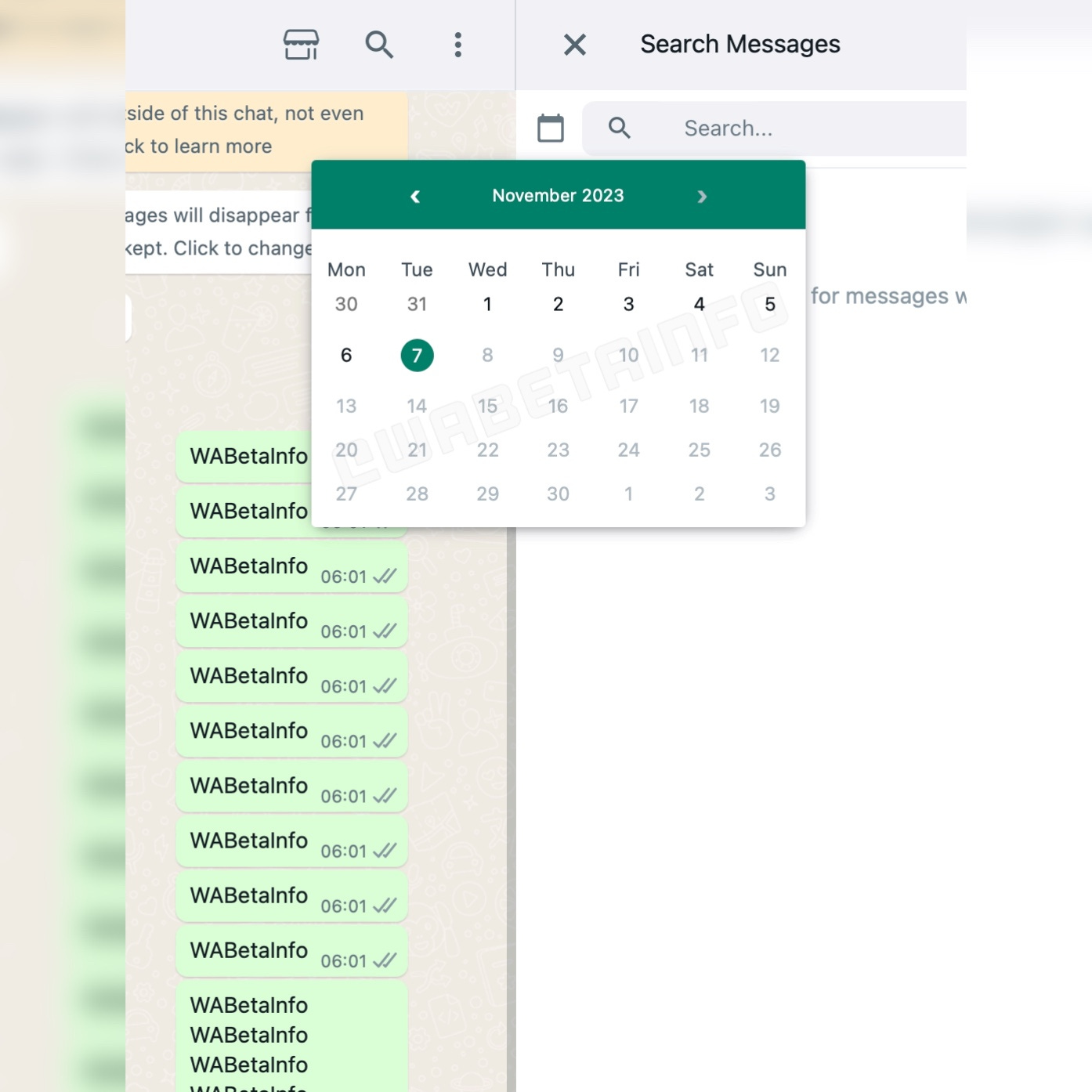Select October 30 in the calendar
This screenshot has height=1092, width=1092.
click(x=346, y=304)
